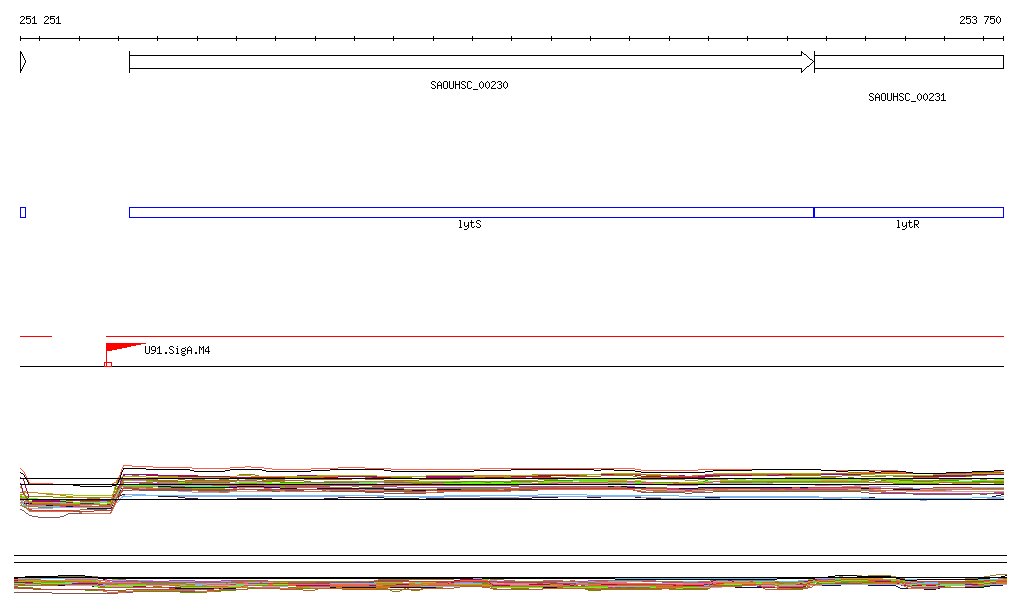The width and height of the screenshot is (1024, 611).
Task: Click the long red transcript line
Action: (555, 337)
